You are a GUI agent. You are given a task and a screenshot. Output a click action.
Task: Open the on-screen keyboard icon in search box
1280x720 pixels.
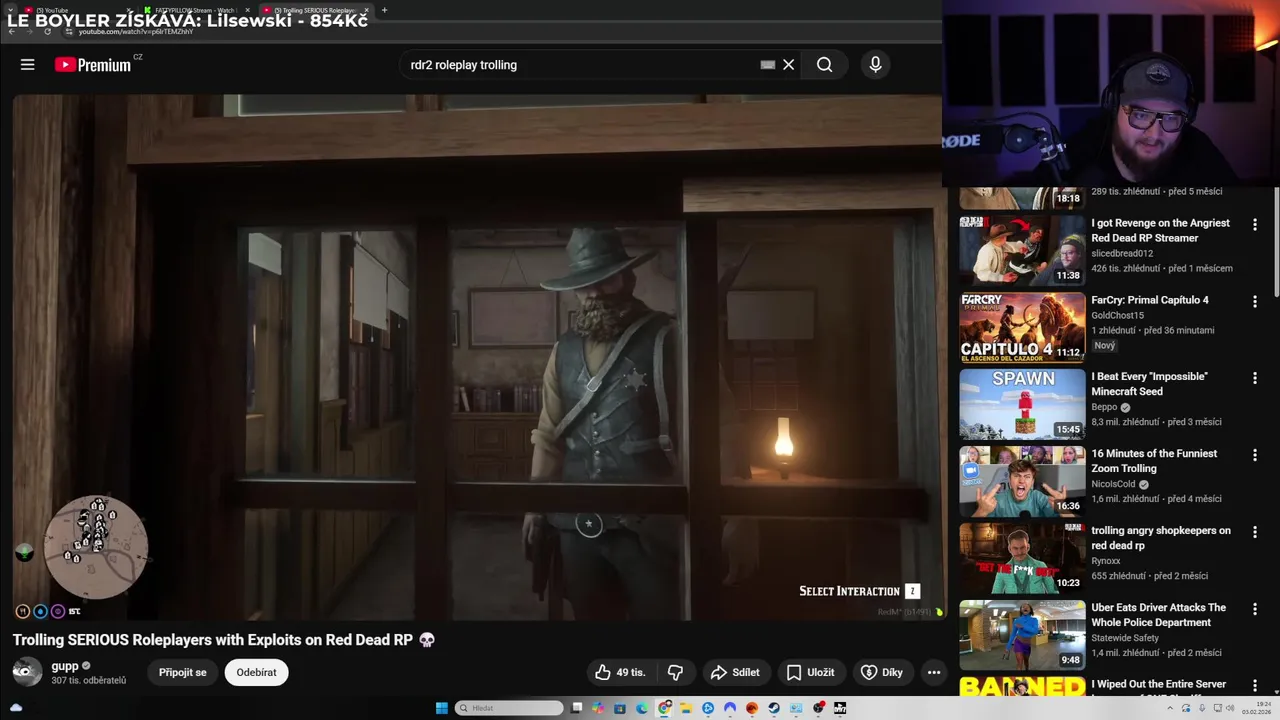click(x=767, y=65)
